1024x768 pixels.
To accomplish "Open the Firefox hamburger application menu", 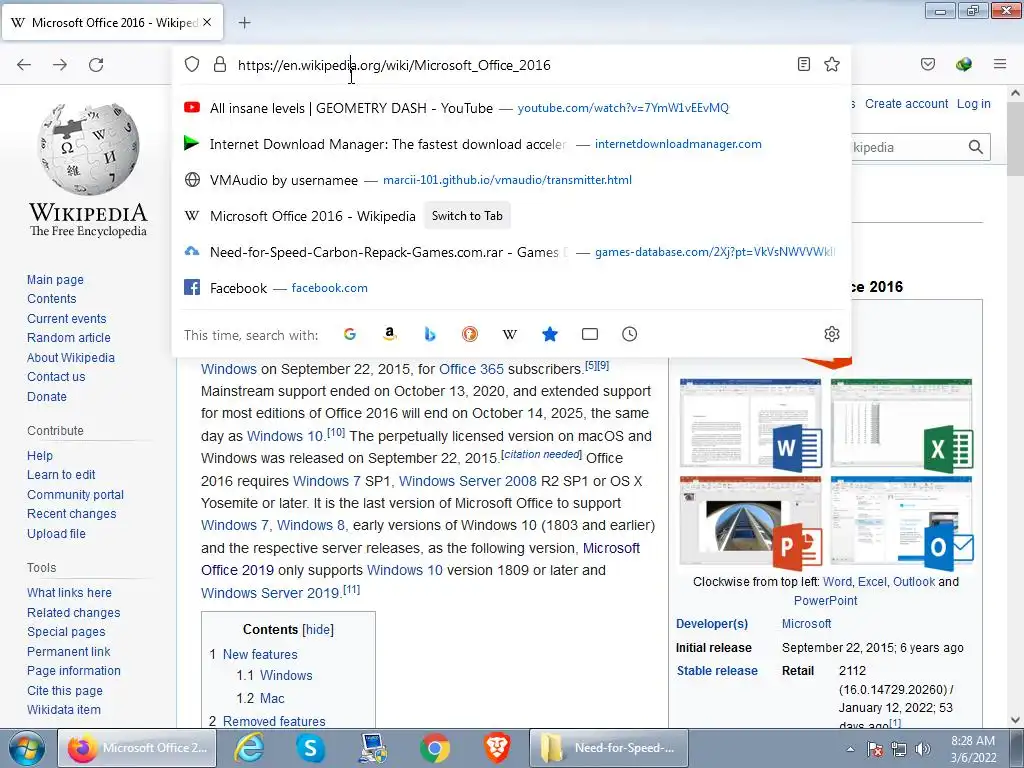I will (1000, 64).
